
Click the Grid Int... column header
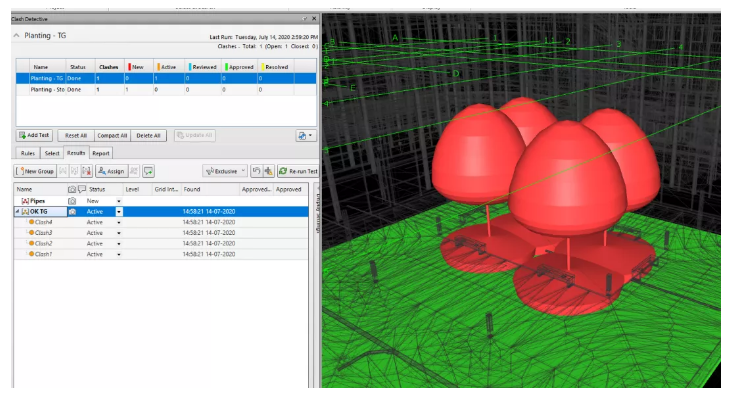pyautogui.click(x=166, y=190)
